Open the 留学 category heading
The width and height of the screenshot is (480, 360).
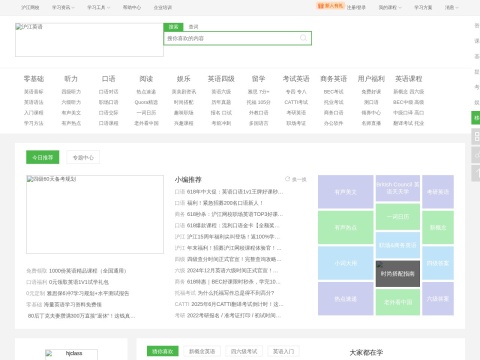pyautogui.click(x=258, y=79)
